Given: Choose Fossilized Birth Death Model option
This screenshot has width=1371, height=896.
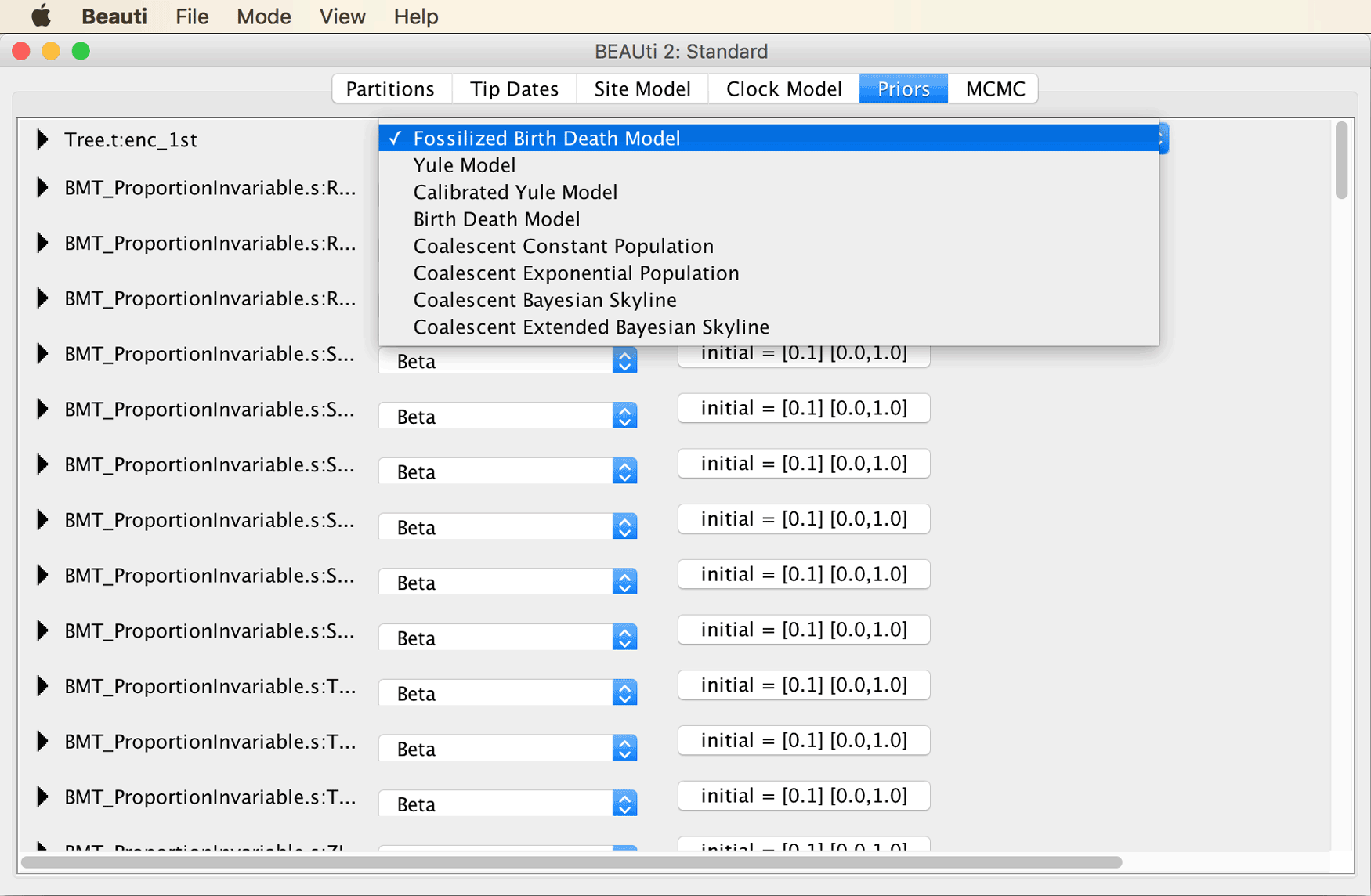Looking at the screenshot, I should (769, 138).
